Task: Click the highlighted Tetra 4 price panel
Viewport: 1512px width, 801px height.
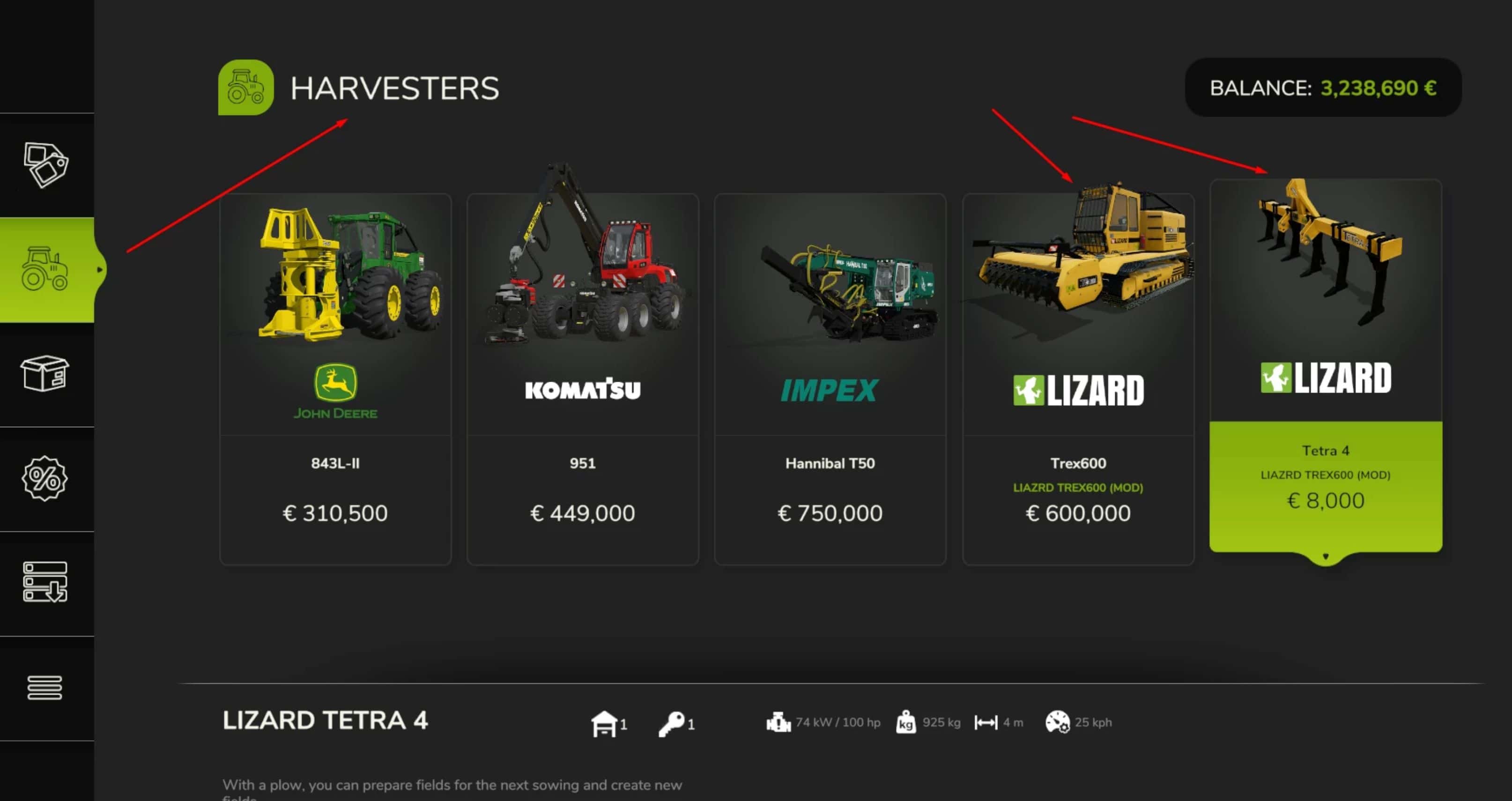Action: tap(1326, 487)
